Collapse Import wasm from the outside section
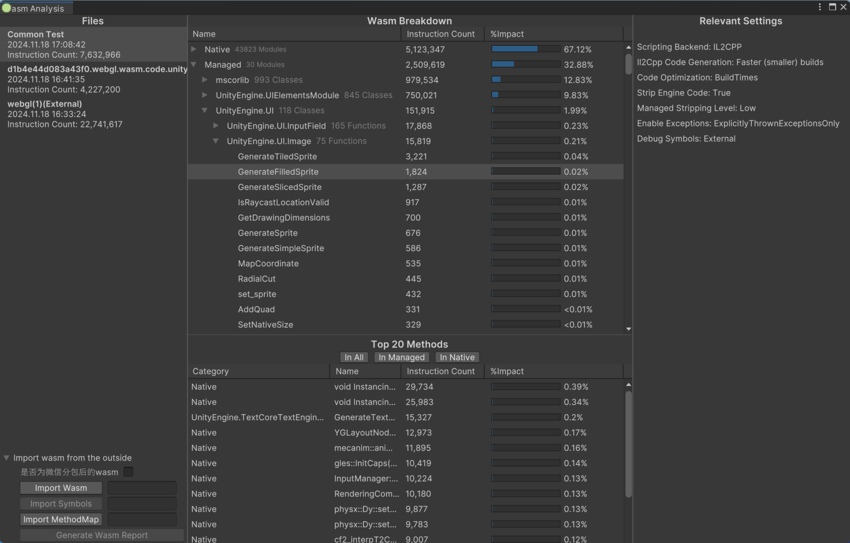Viewport: 850px width, 543px height. [7, 458]
